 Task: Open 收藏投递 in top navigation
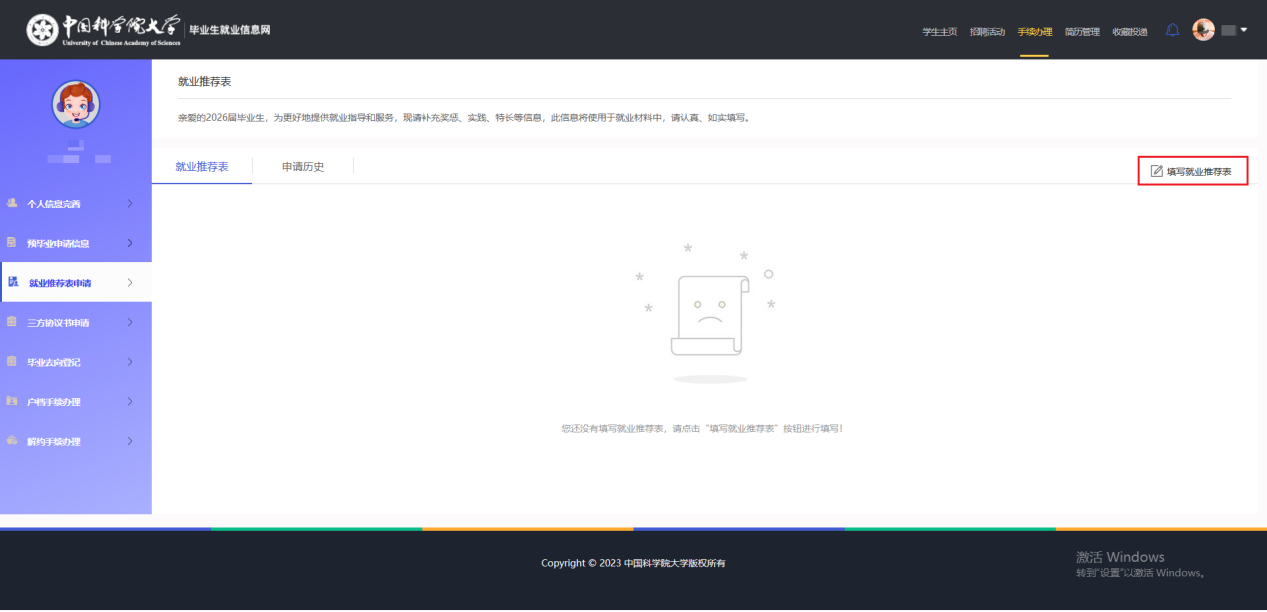1130,32
